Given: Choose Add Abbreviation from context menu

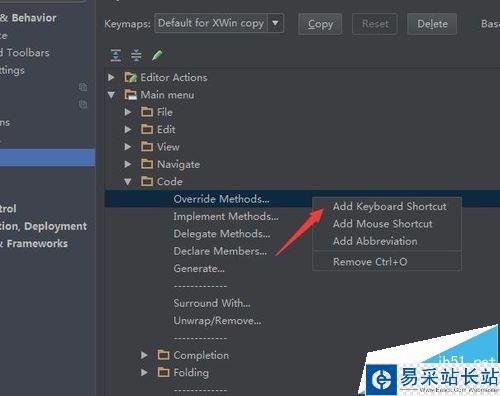Looking at the screenshot, I should (x=387, y=241).
